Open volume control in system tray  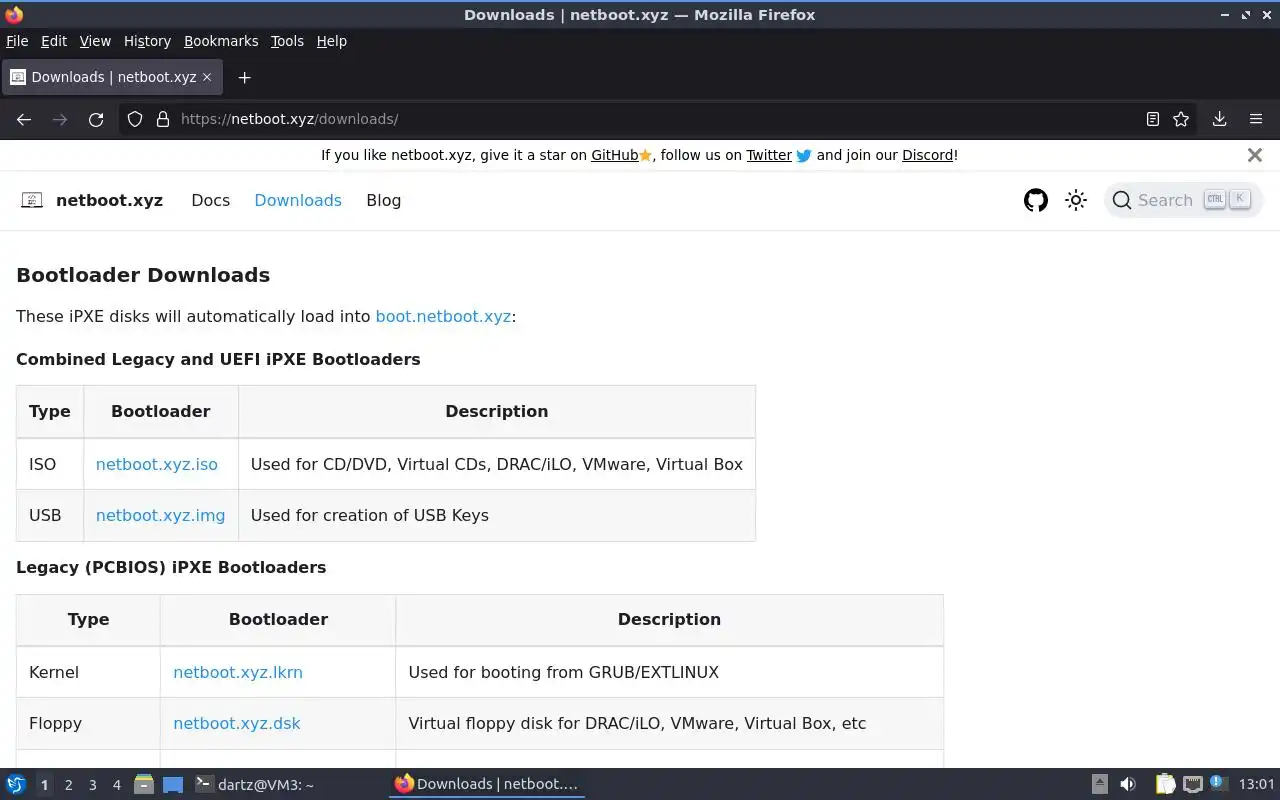tap(1128, 785)
